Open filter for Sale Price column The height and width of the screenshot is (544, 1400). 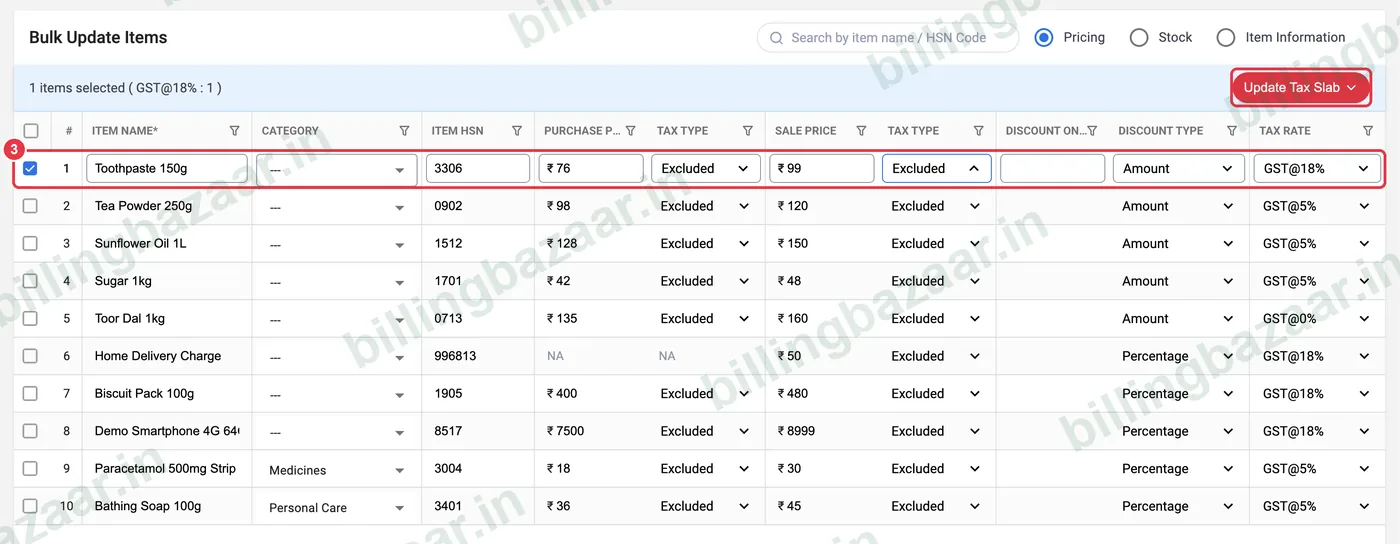(861, 131)
